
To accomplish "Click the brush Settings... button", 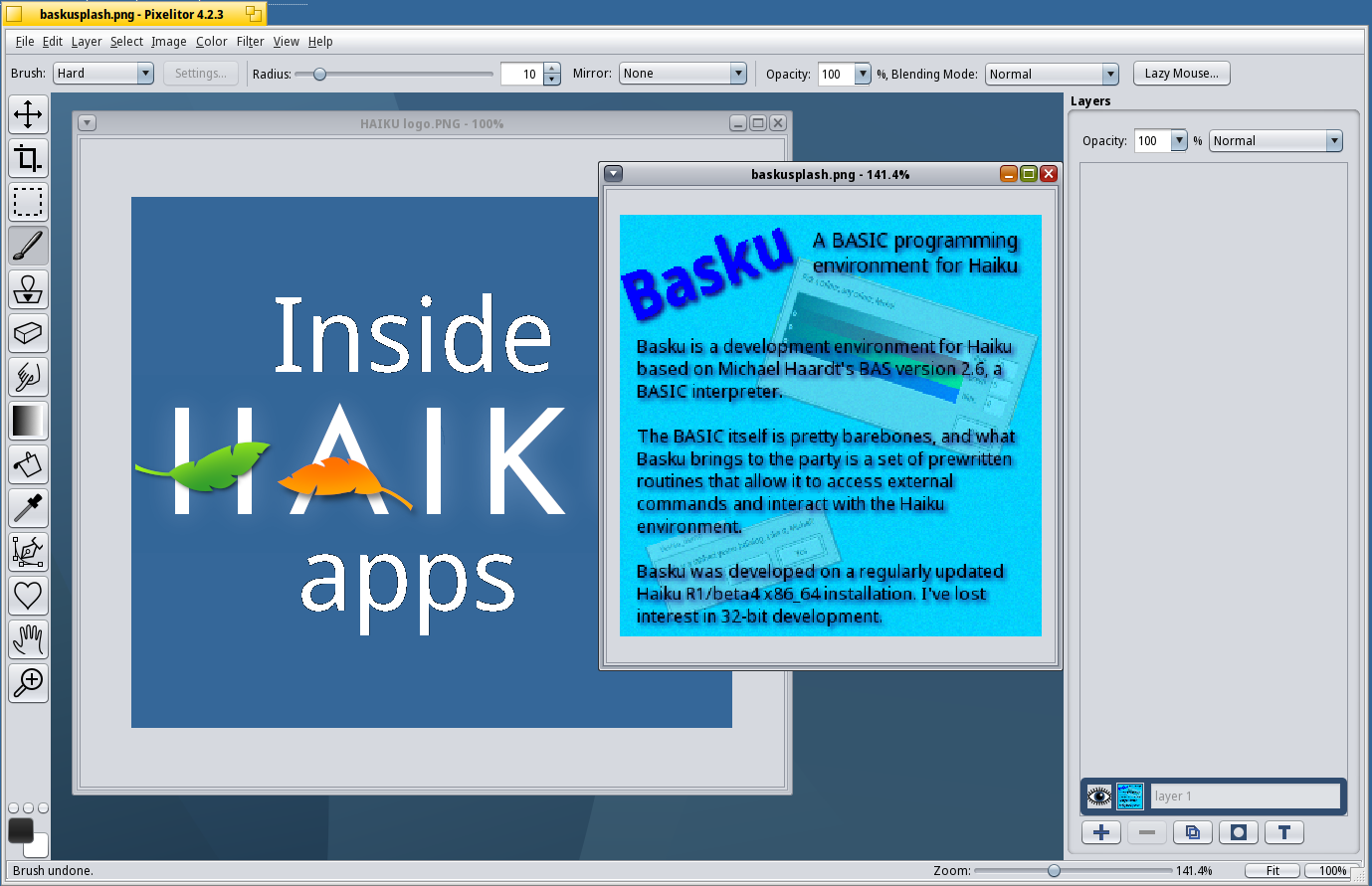I will click(201, 74).
